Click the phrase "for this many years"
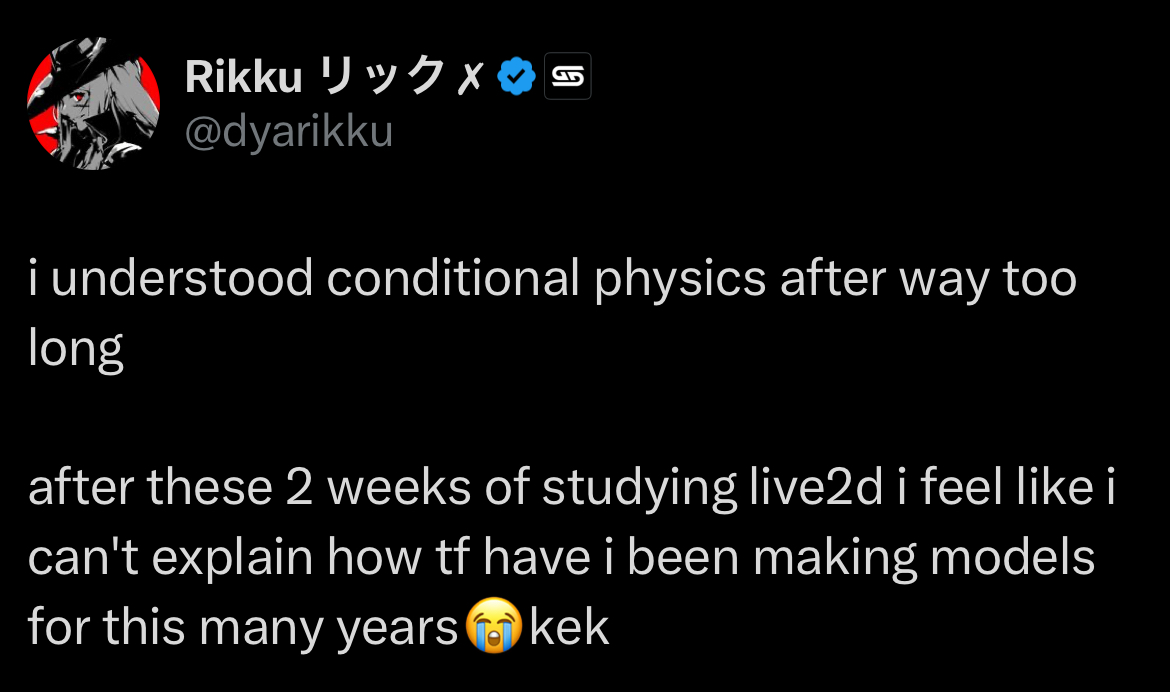The image size is (1170, 692). tap(242, 628)
